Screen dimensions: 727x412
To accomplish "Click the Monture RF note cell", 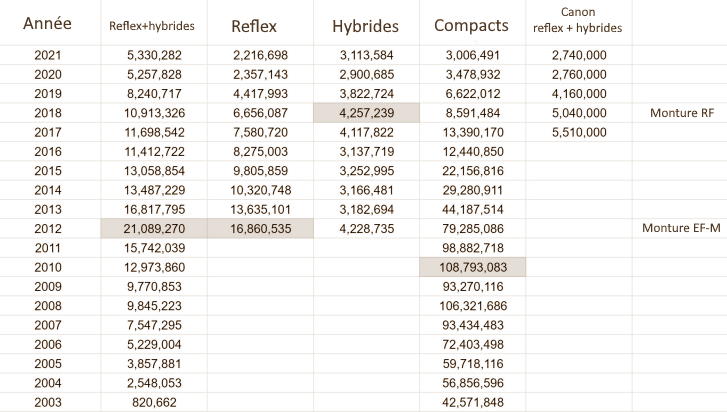I will [678, 113].
